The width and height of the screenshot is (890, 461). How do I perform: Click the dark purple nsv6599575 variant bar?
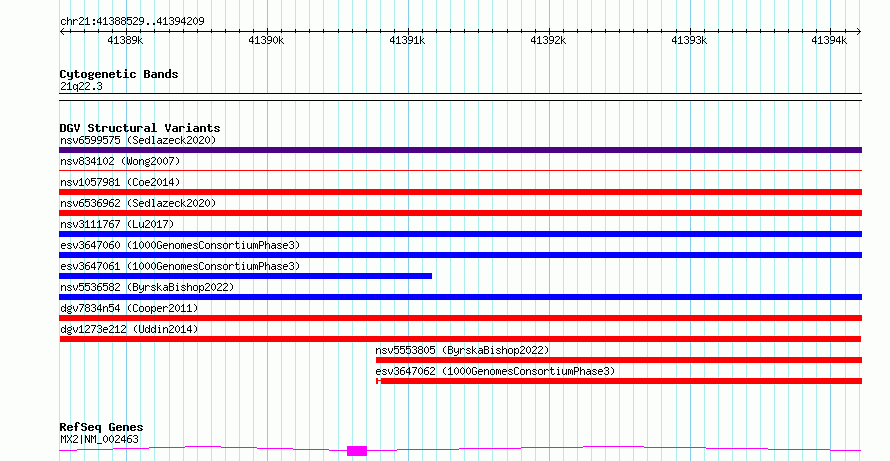(x=460, y=150)
